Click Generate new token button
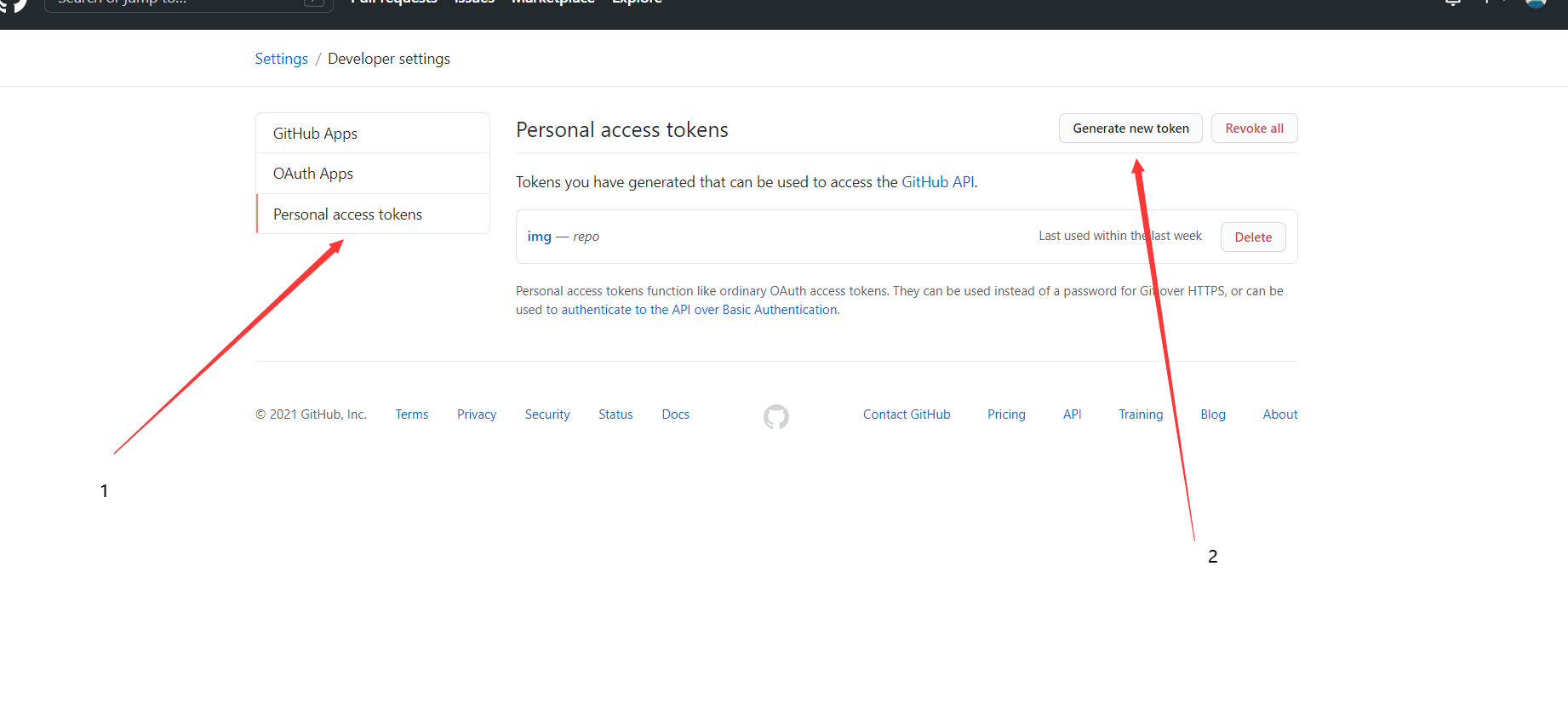The width and height of the screenshot is (1568, 726). click(1130, 129)
